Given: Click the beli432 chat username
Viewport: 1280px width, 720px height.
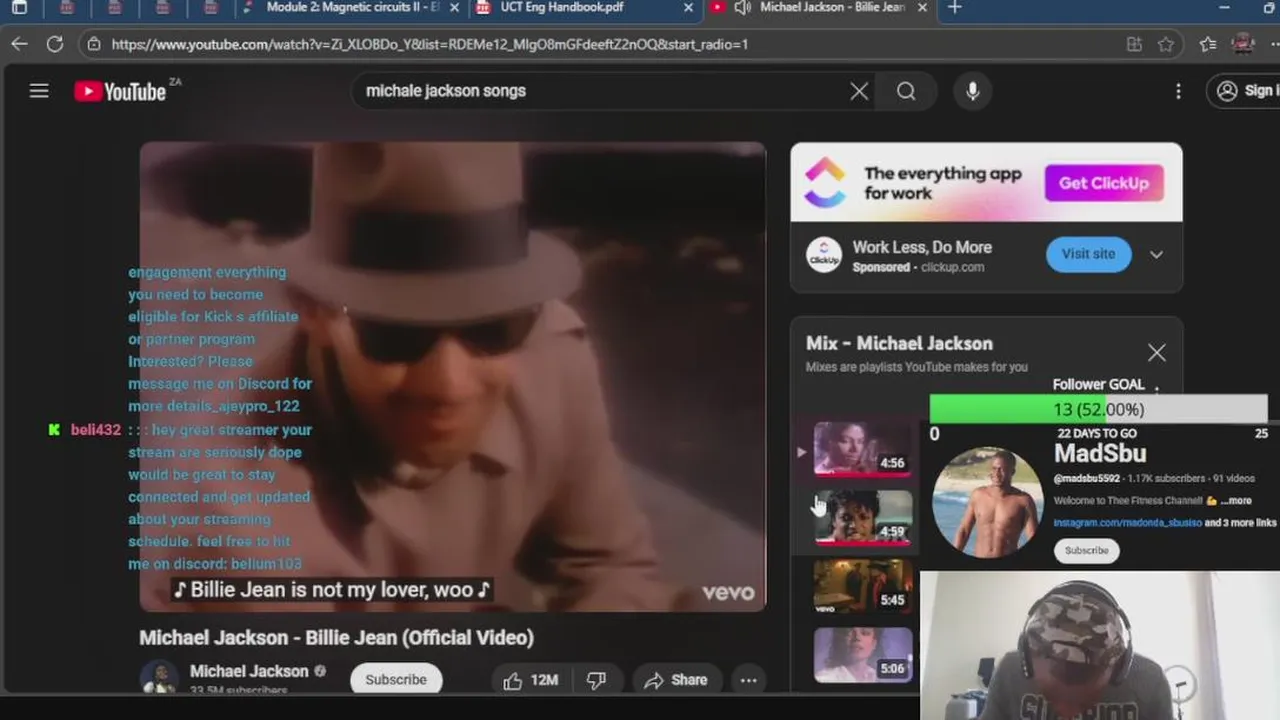Looking at the screenshot, I should click(x=96, y=430).
